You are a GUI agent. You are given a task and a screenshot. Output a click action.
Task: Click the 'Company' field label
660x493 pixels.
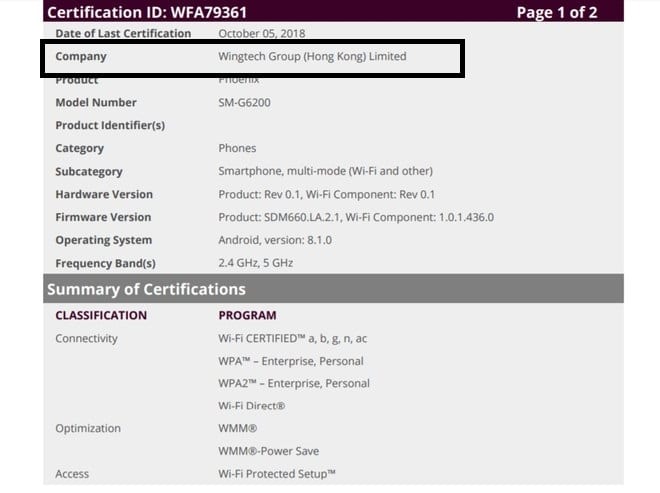81,56
